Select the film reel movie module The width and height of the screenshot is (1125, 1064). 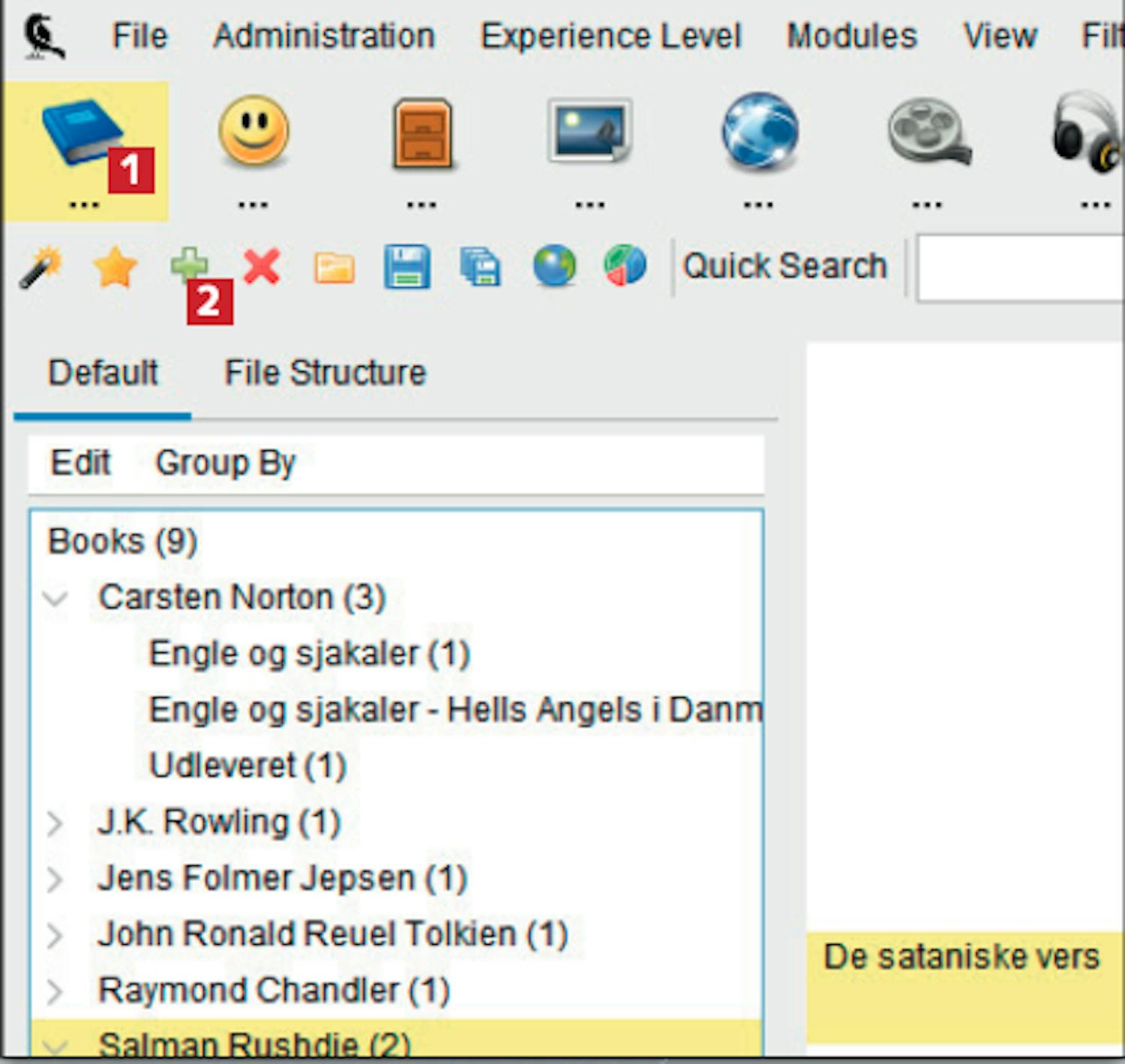click(928, 131)
